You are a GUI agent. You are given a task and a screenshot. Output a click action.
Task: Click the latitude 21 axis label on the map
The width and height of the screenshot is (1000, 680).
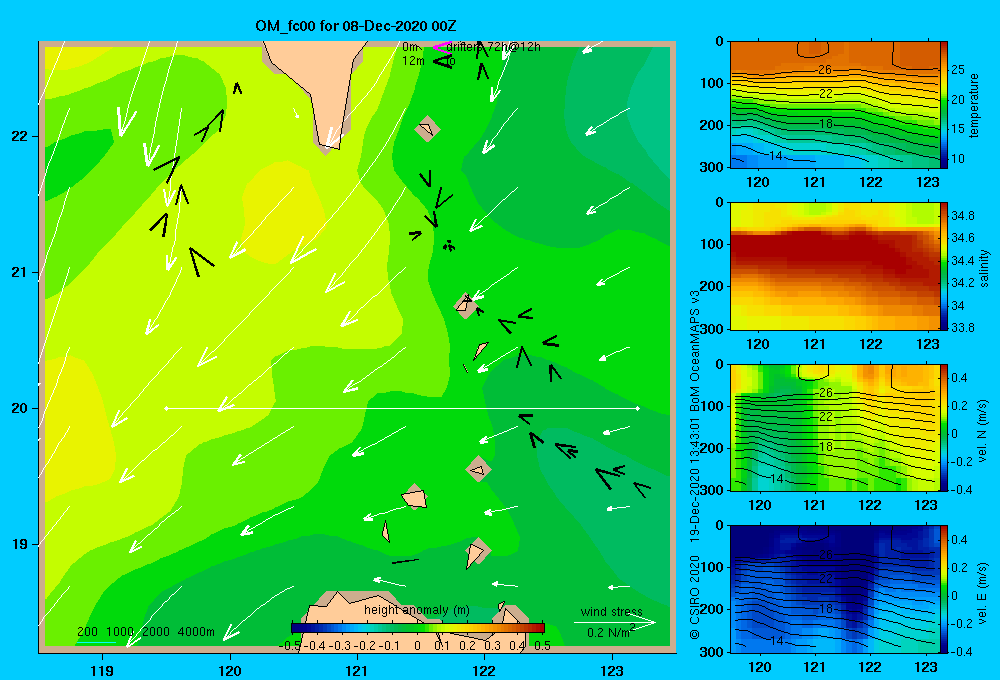pyautogui.click(x=19, y=272)
